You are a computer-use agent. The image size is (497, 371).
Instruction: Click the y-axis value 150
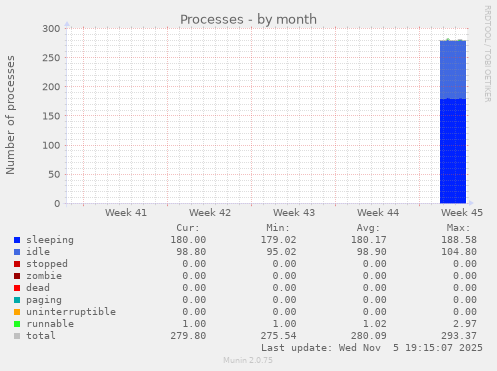pyautogui.click(x=51, y=116)
